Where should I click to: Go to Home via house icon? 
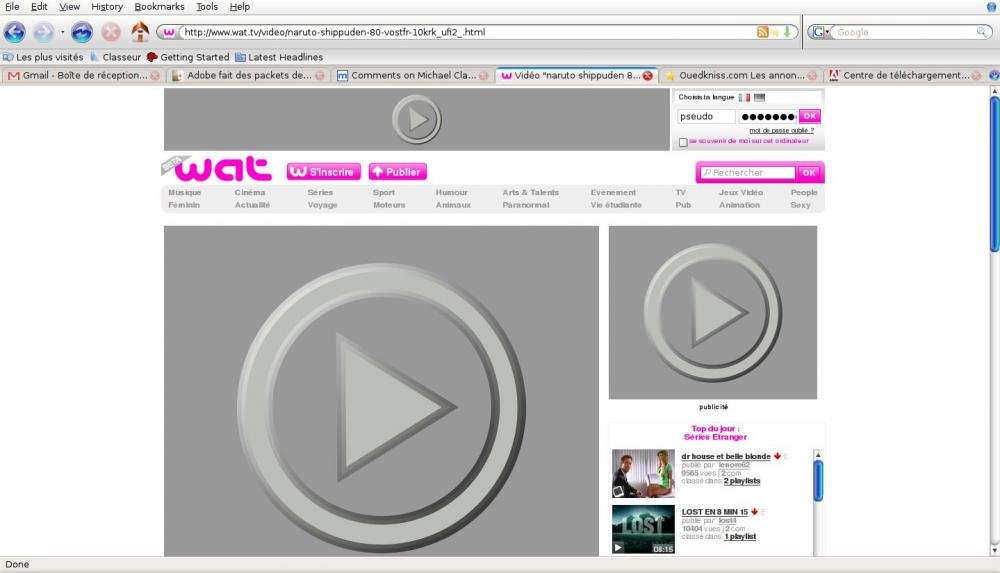pos(140,32)
